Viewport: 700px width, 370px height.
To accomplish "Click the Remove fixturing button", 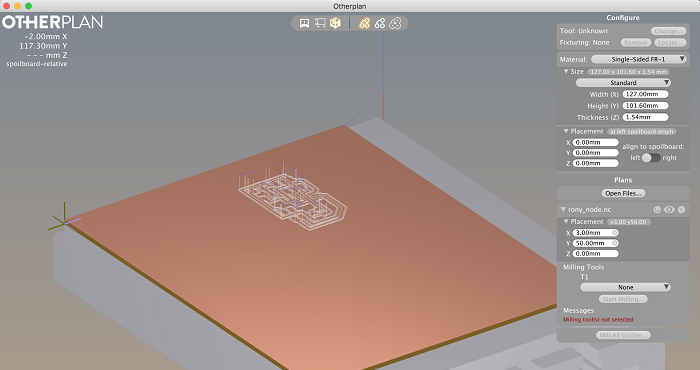I will point(636,42).
